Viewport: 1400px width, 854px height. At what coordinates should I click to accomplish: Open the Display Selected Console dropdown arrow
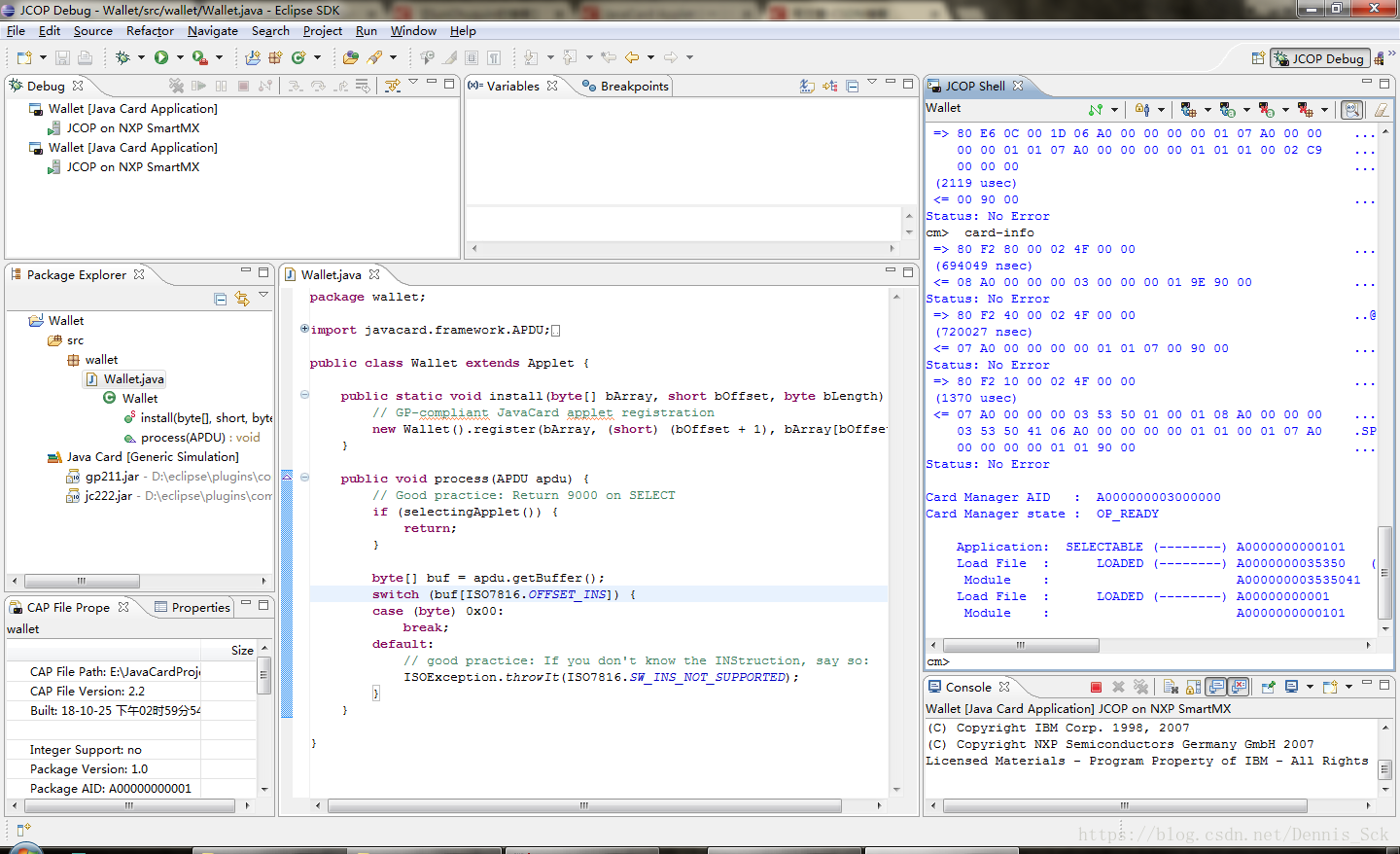1310,687
